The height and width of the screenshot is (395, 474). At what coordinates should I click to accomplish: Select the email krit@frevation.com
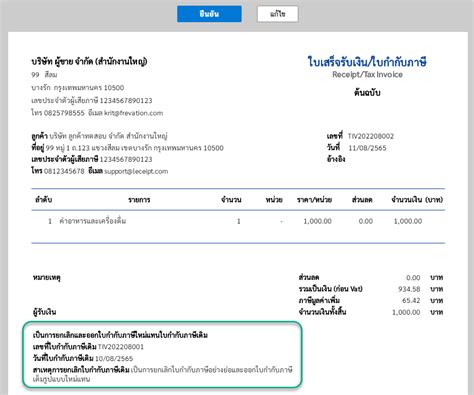click(134, 113)
